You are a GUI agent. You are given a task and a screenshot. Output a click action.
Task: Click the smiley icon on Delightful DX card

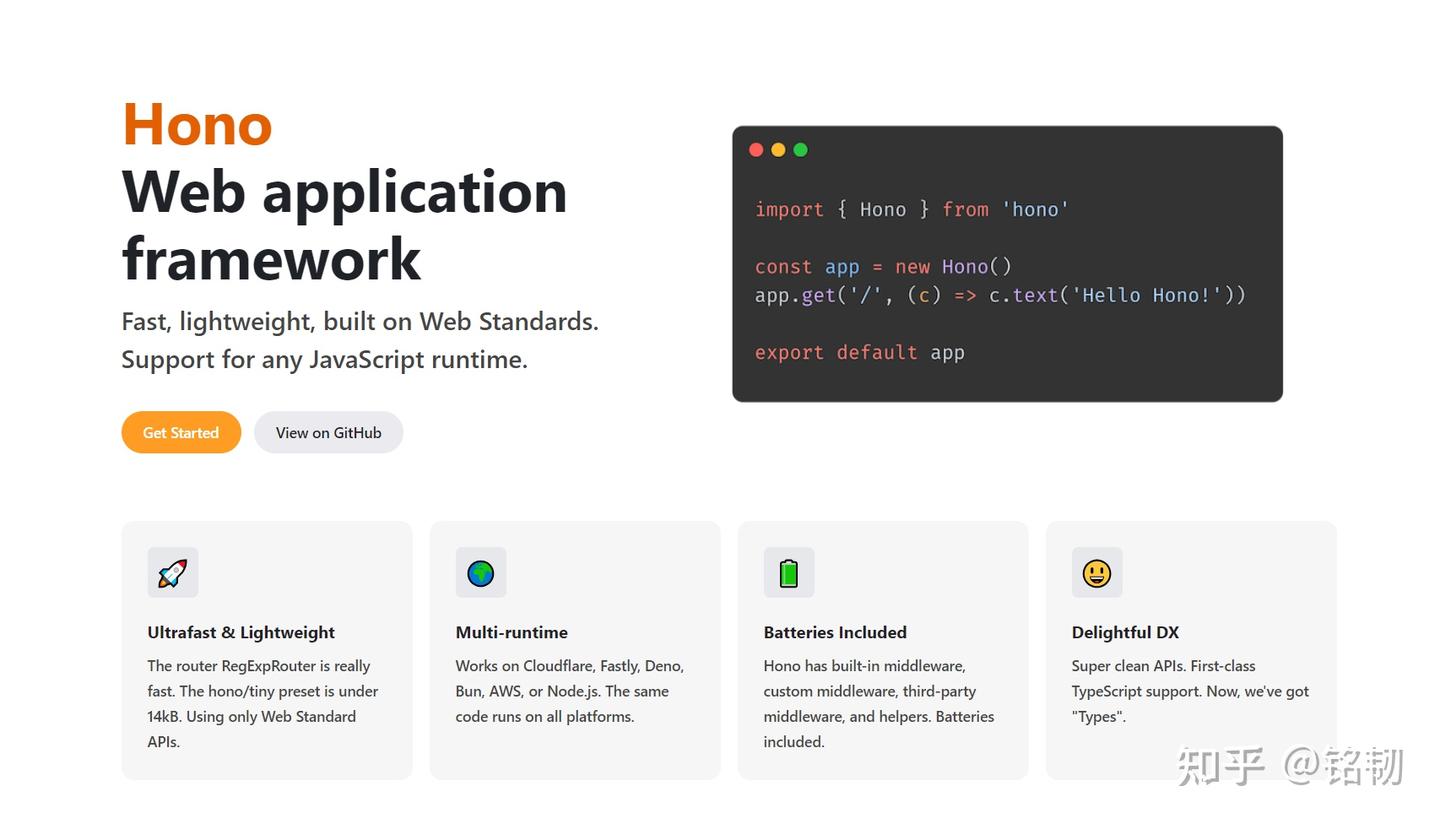click(x=1097, y=573)
